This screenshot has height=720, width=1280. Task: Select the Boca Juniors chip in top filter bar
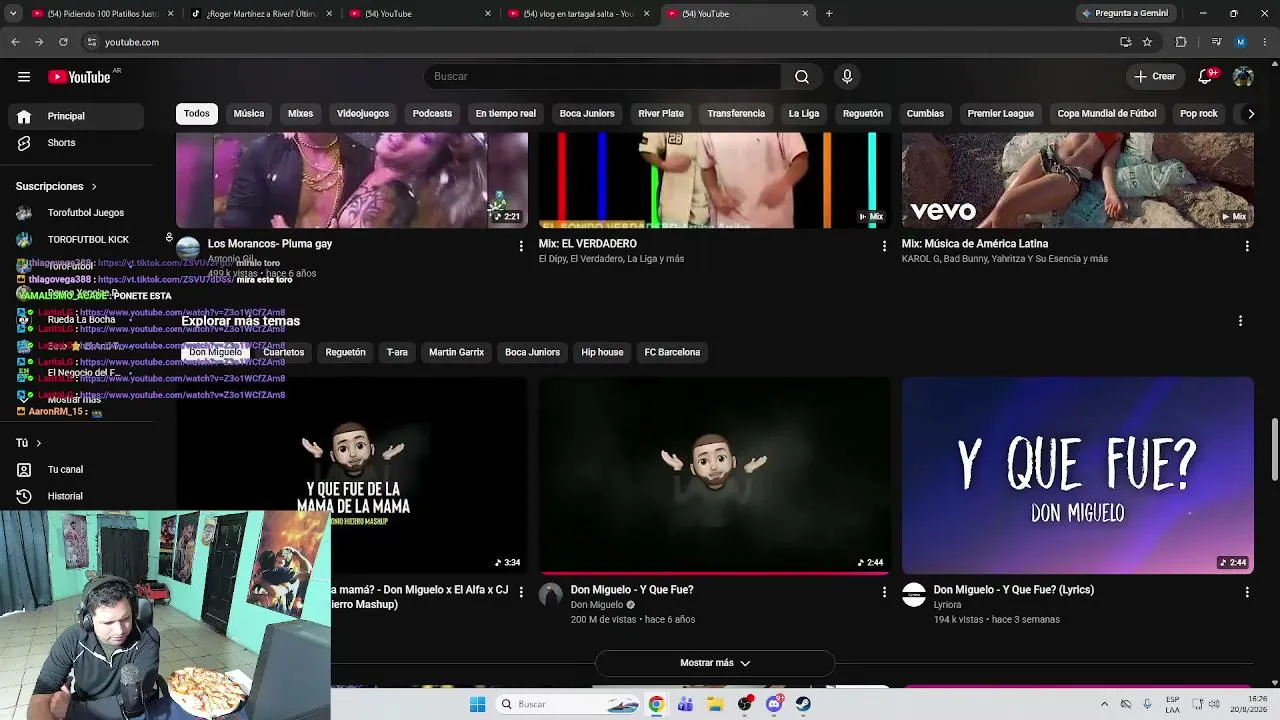pyautogui.click(x=587, y=114)
